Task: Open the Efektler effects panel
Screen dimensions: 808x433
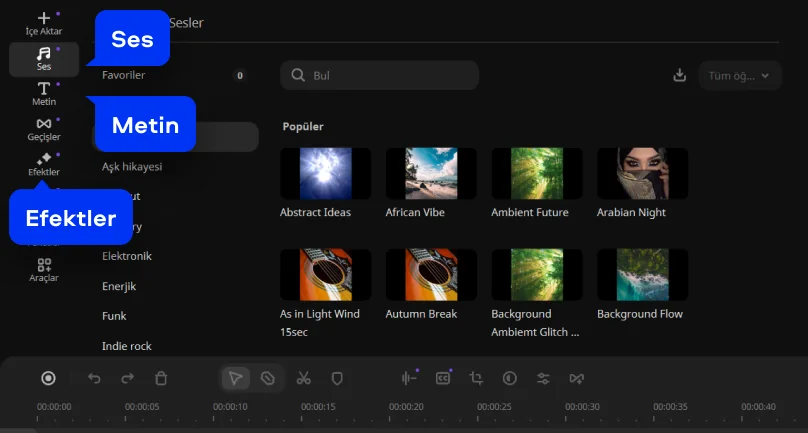Action: pyautogui.click(x=44, y=164)
